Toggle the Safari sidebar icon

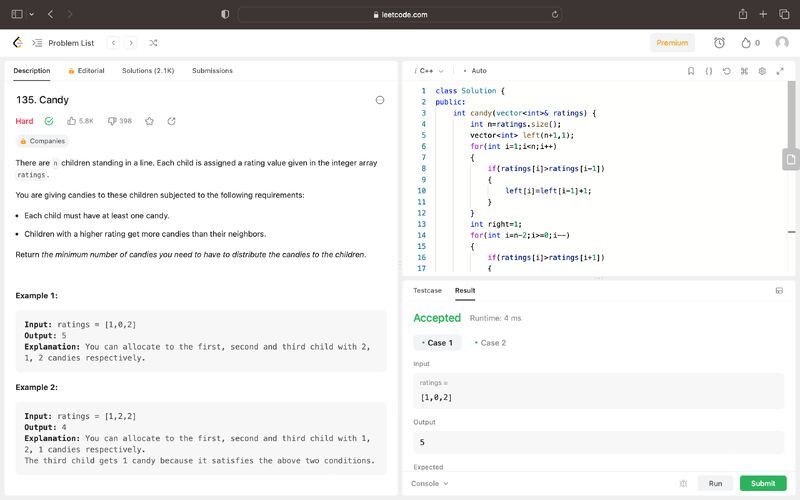click(x=17, y=14)
